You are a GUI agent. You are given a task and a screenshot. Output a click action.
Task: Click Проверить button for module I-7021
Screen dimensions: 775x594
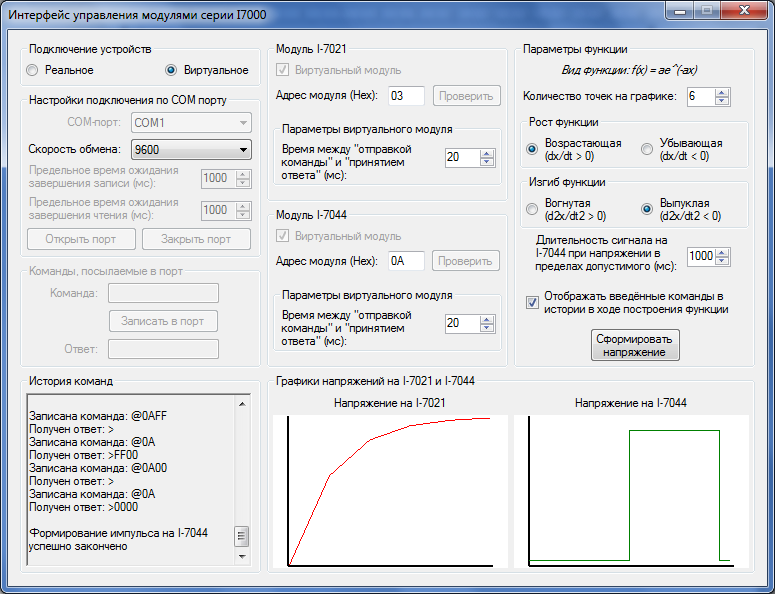[x=467, y=96]
